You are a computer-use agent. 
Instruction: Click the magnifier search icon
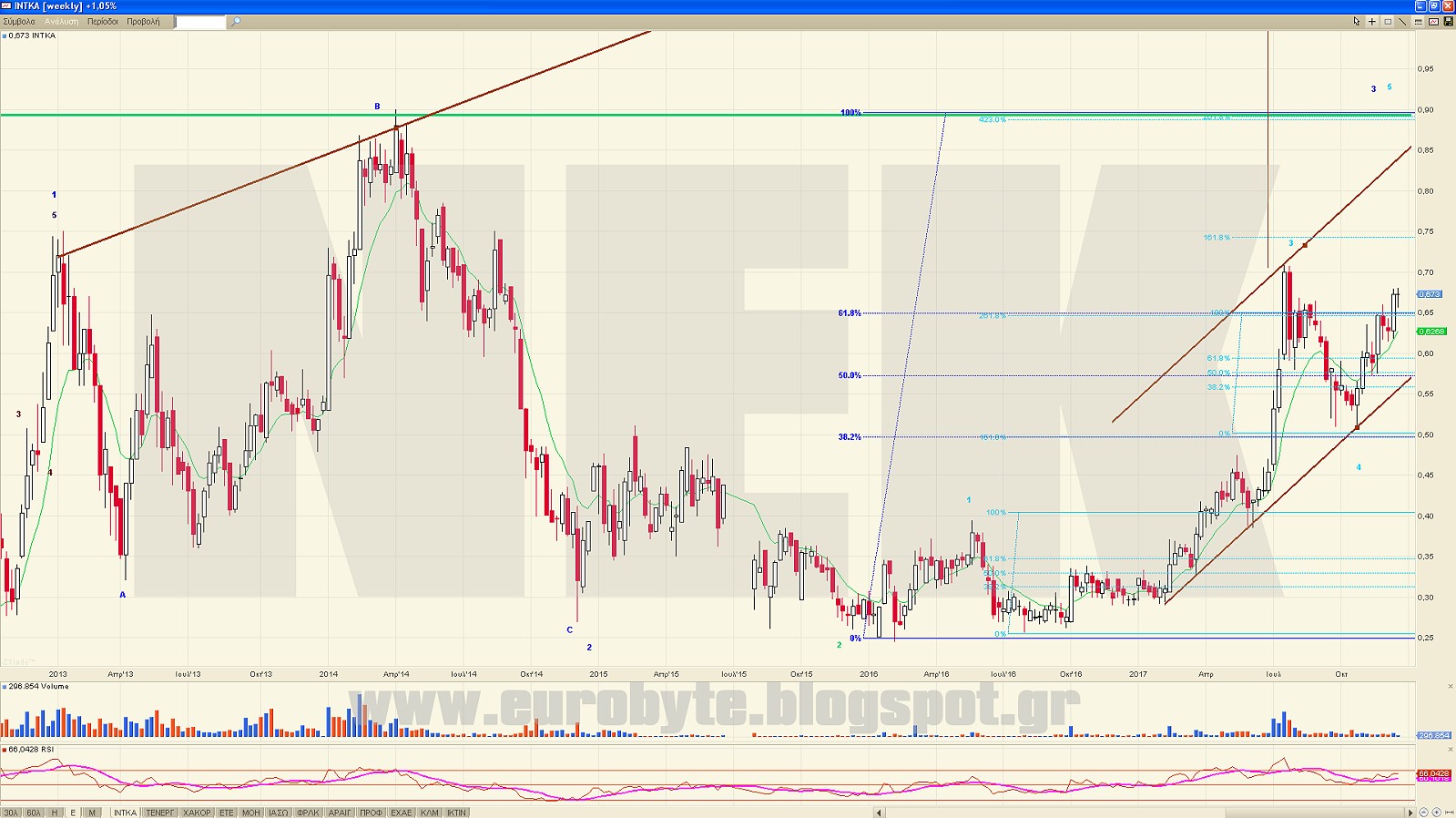point(236,21)
